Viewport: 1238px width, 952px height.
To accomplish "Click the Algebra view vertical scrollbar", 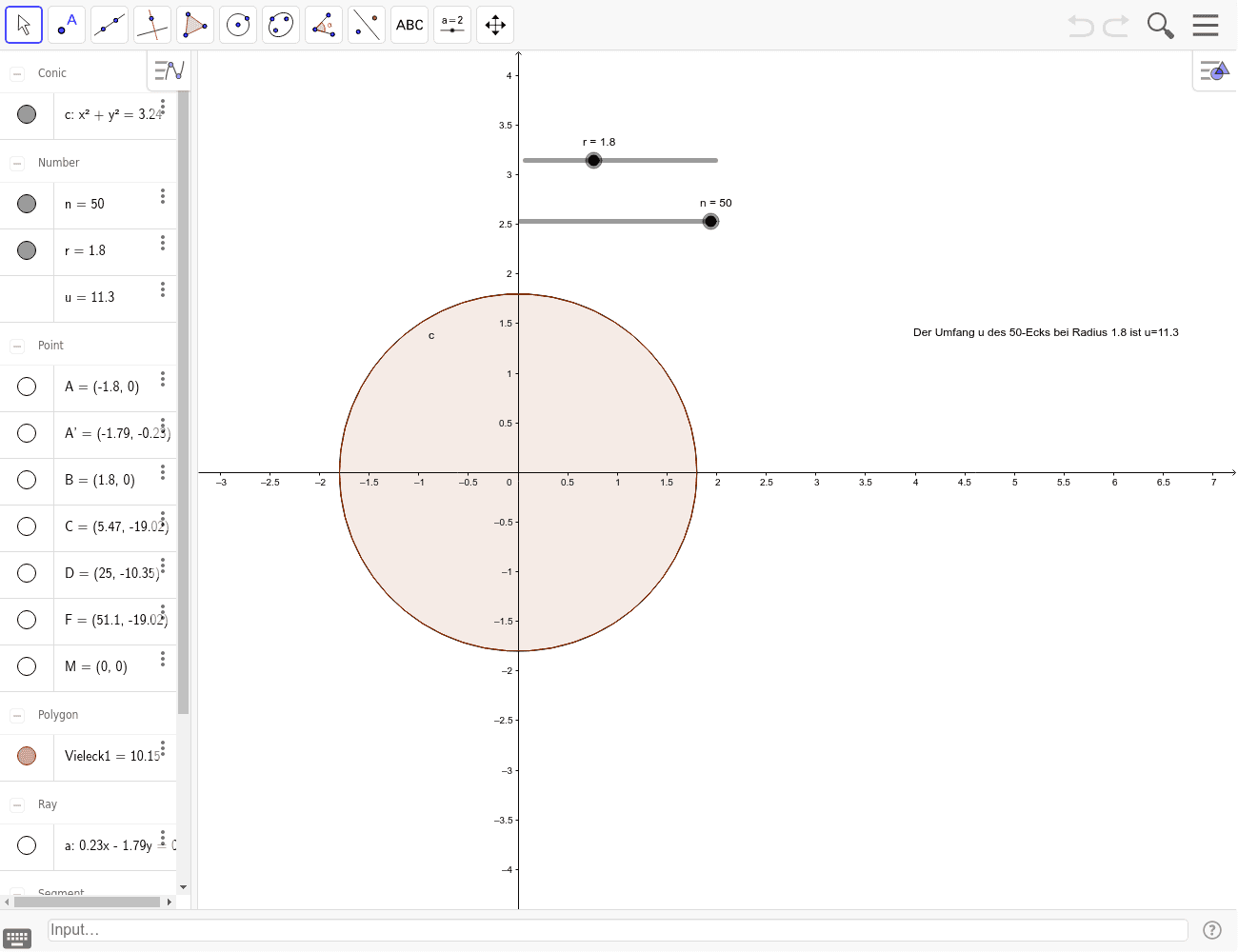I will [183, 402].
